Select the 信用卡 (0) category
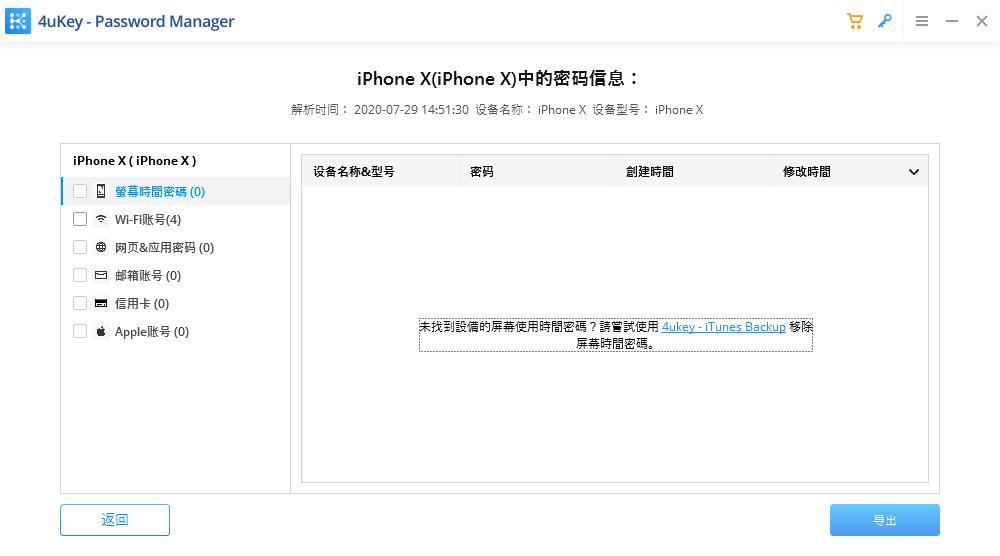Viewport: 1000px width, 556px height. click(175, 304)
